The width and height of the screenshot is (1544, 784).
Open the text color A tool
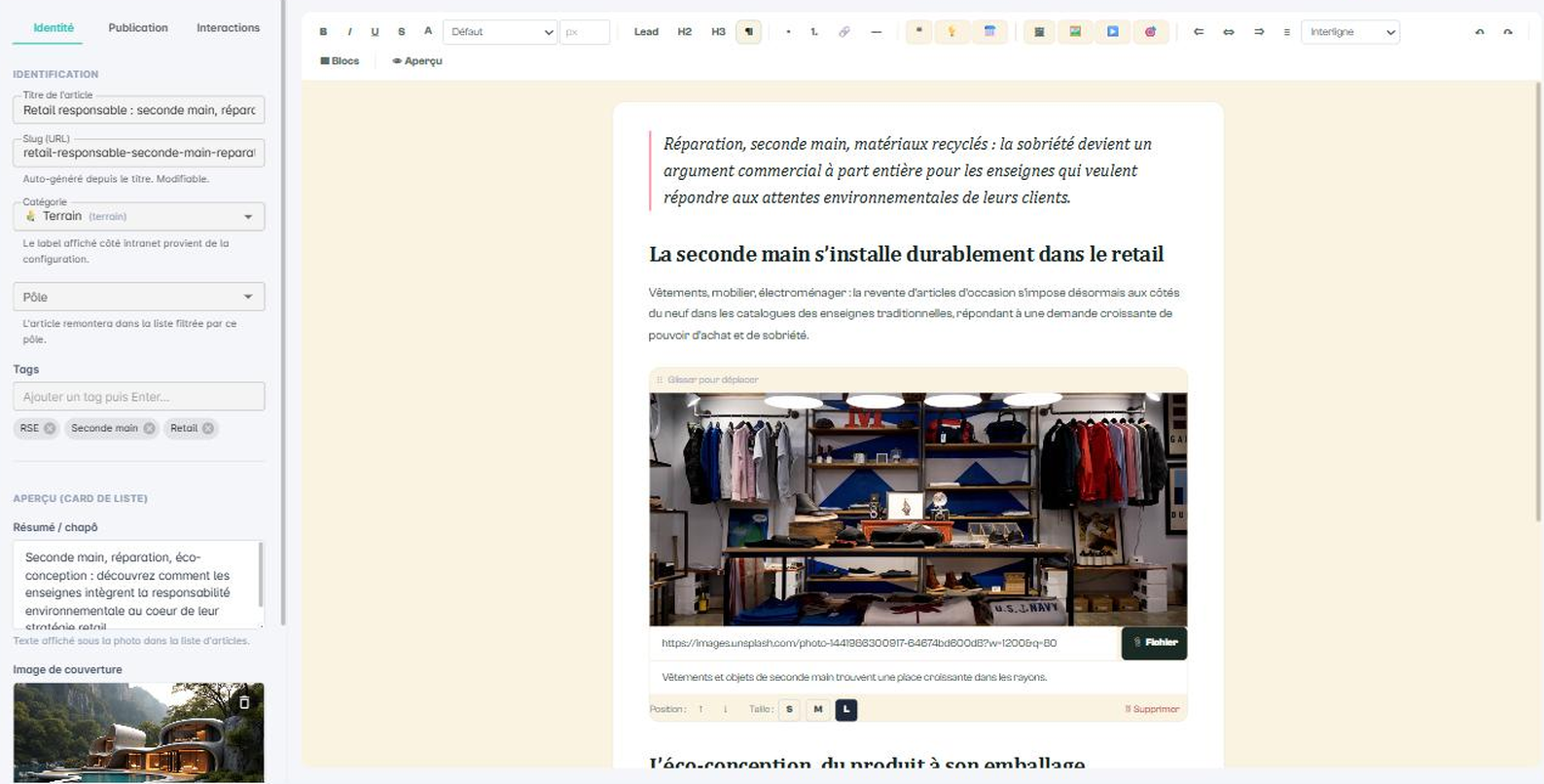tap(427, 32)
